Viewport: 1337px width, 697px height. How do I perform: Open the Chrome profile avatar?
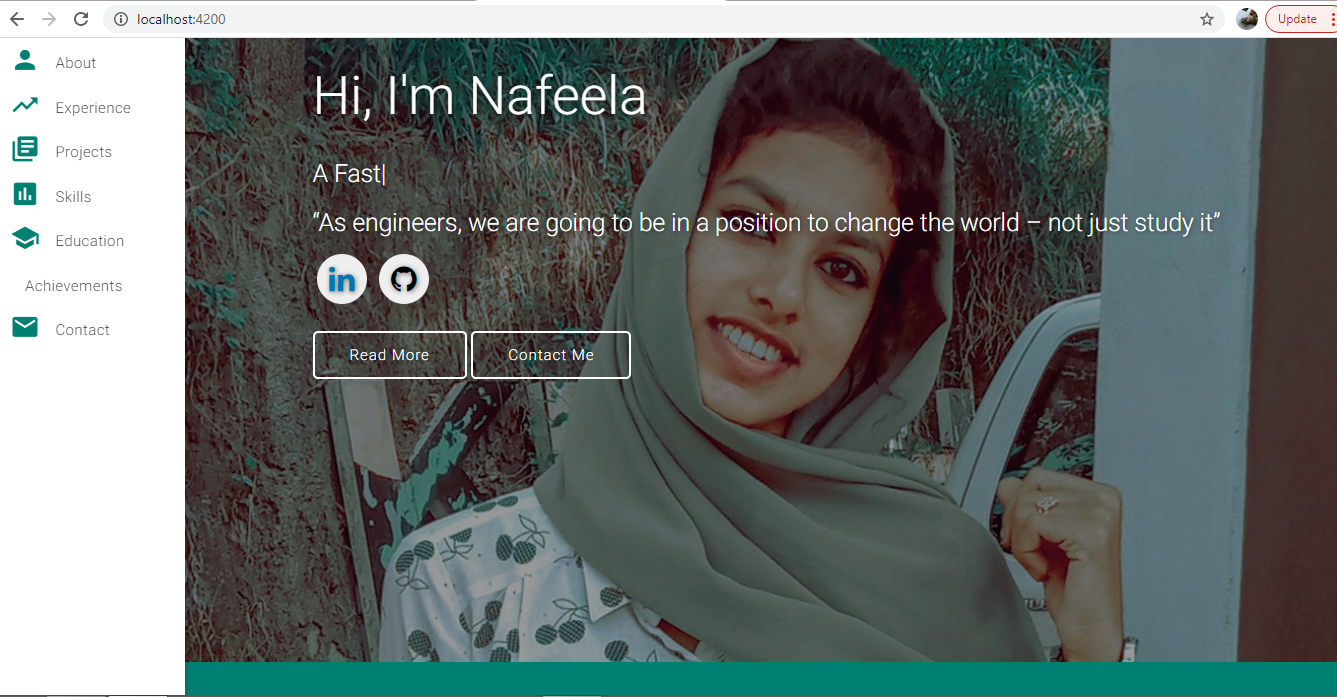coord(1247,19)
